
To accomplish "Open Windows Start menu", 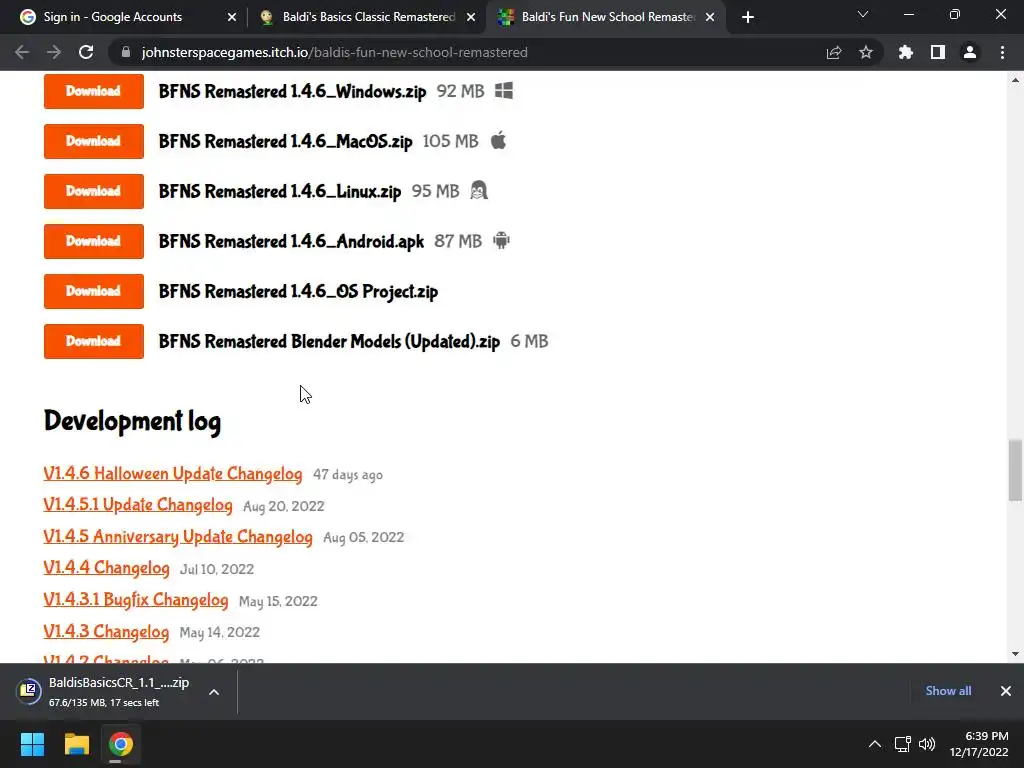I will (32, 744).
